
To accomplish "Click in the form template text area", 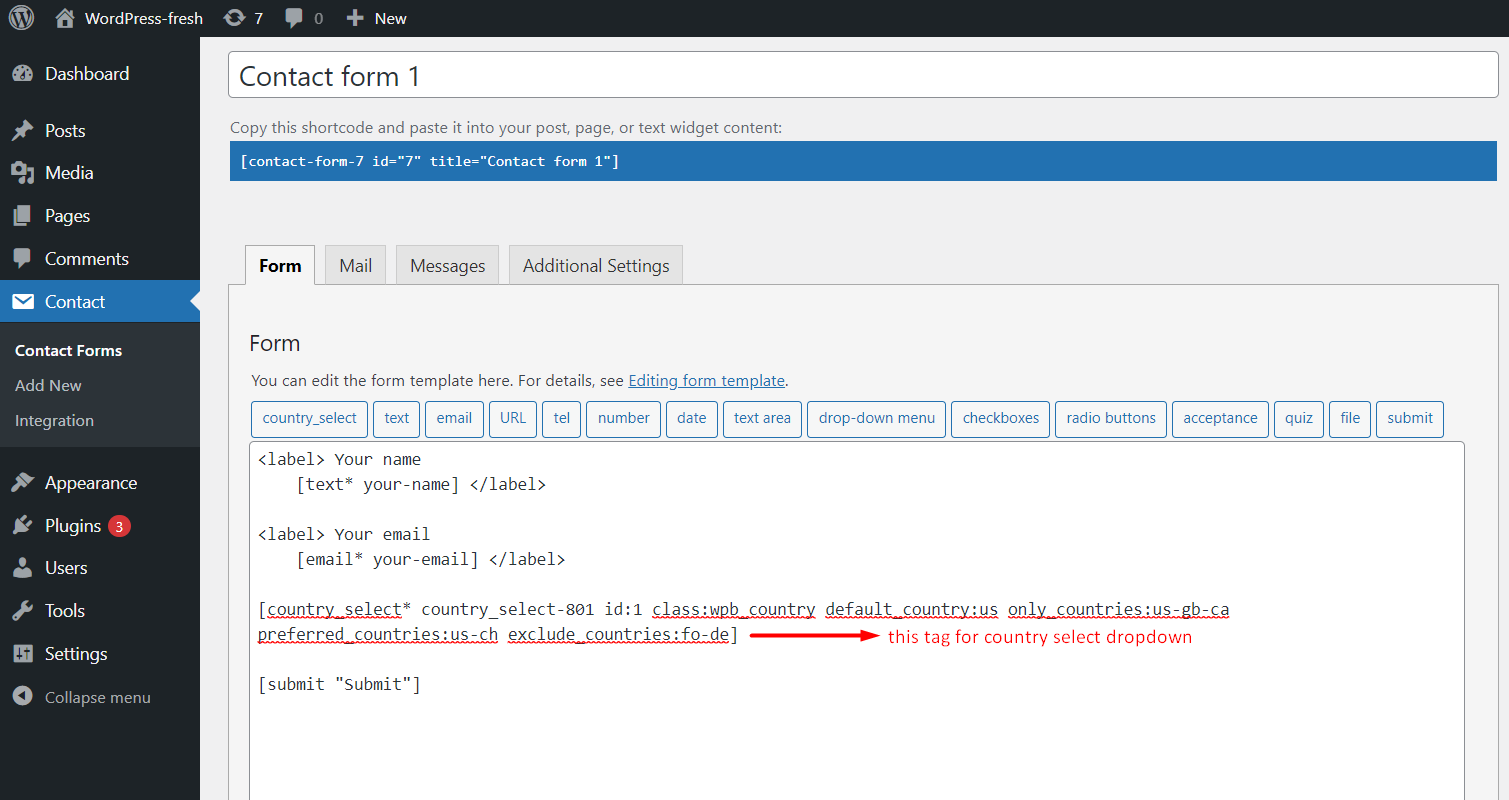I will (x=857, y=620).
